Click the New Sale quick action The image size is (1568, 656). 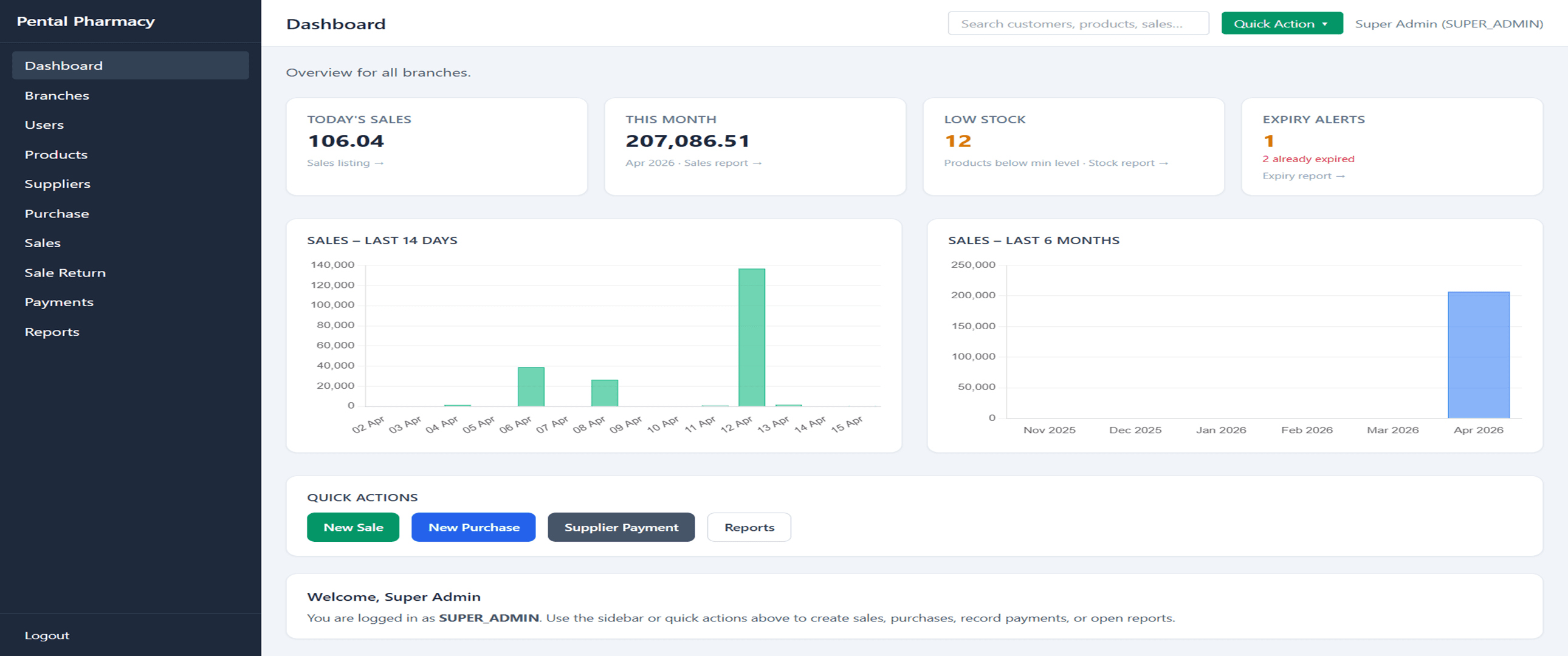[353, 527]
